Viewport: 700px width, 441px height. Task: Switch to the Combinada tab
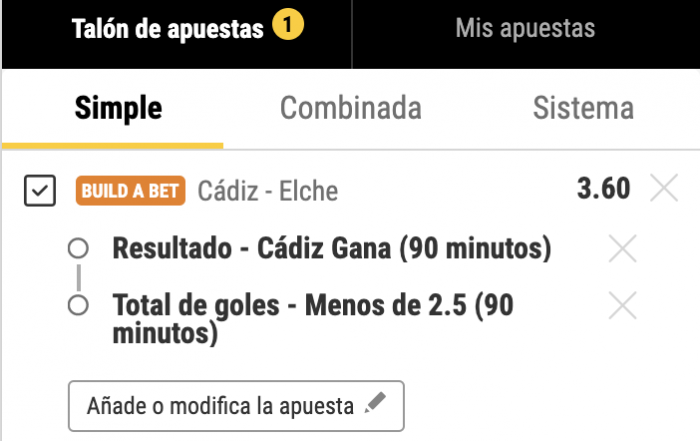coord(350,108)
